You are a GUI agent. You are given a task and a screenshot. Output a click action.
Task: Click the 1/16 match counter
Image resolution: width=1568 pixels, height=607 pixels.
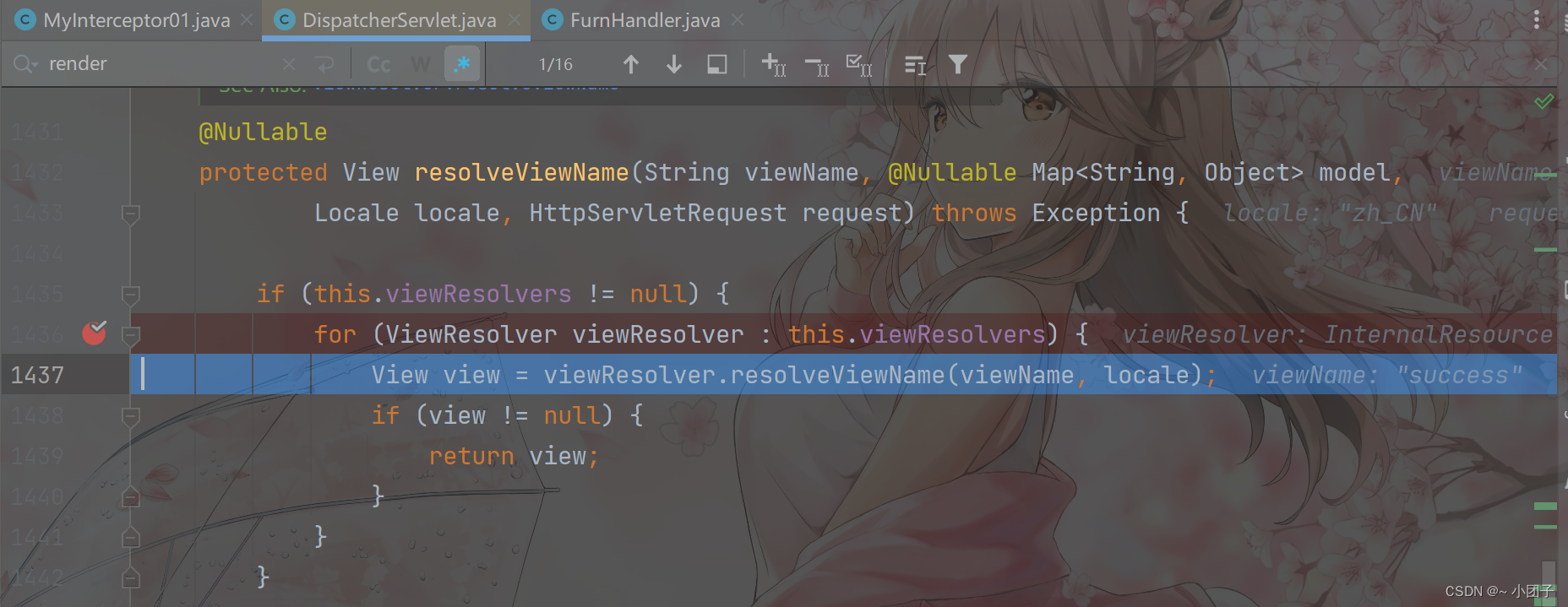coord(555,64)
